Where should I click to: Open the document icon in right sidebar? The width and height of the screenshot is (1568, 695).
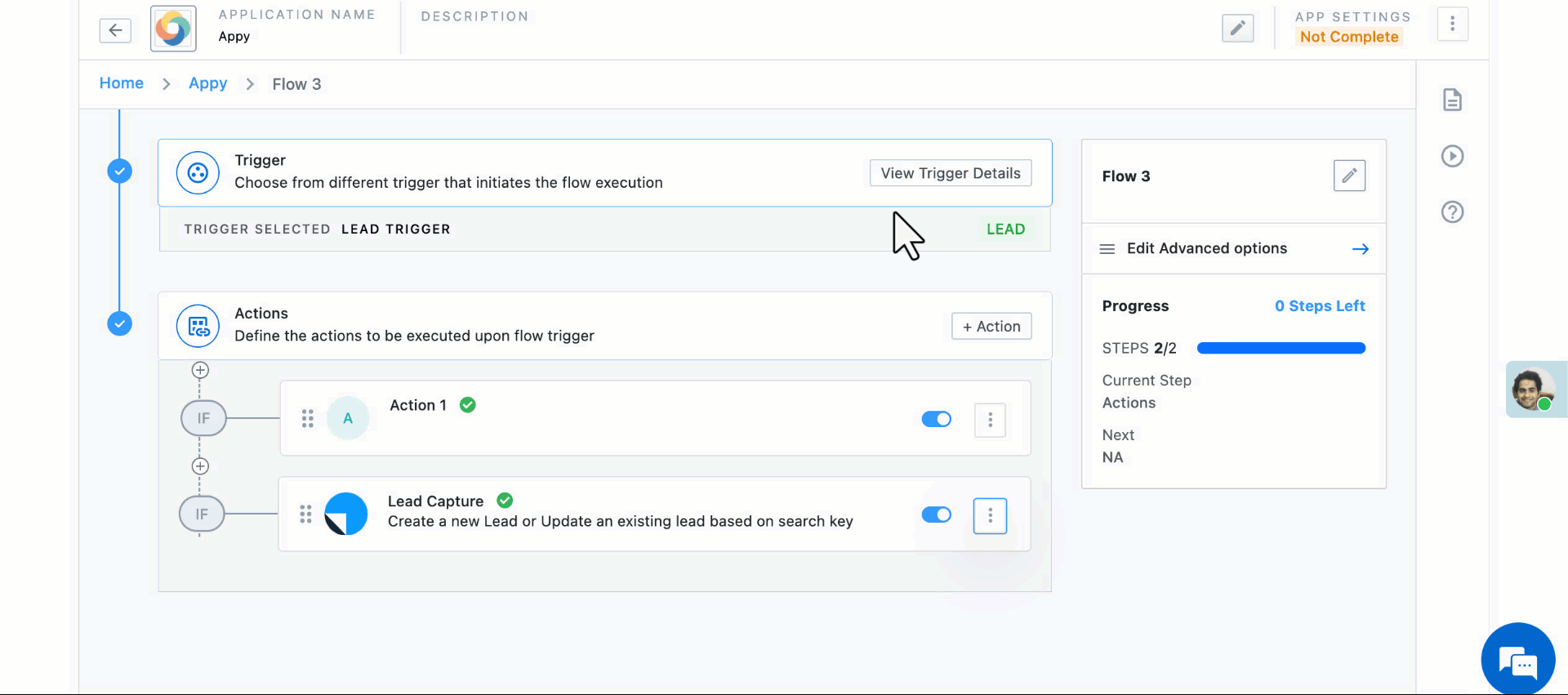[1452, 100]
